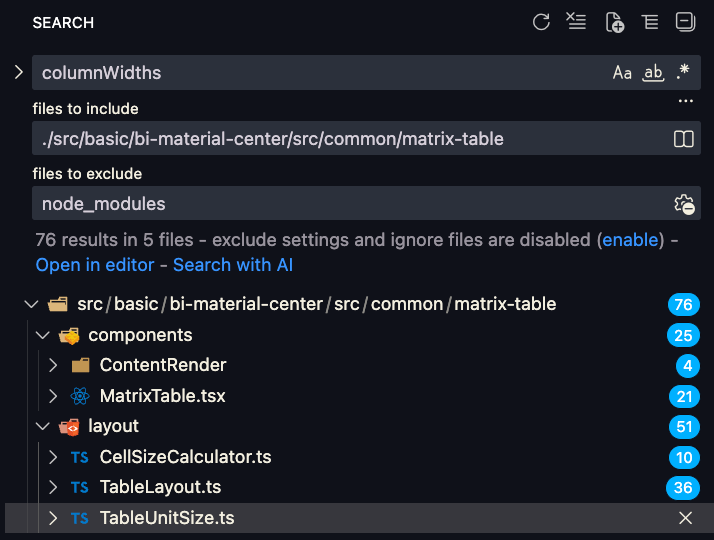Expand the ContentRender folder
Image resolution: width=714 pixels, height=540 pixels.
[53, 365]
